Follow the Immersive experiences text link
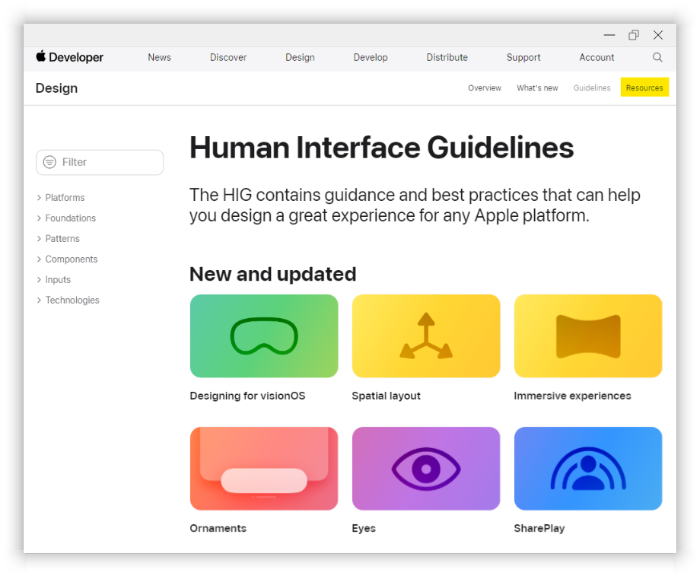700x576 pixels. pyautogui.click(x=572, y=396)
